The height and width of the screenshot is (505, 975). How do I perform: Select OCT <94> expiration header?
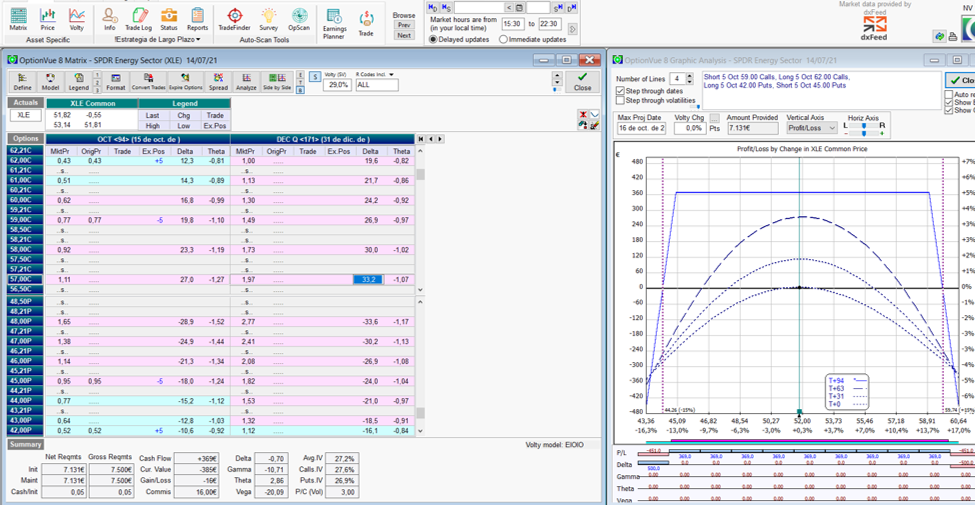[x=138, y=139]
